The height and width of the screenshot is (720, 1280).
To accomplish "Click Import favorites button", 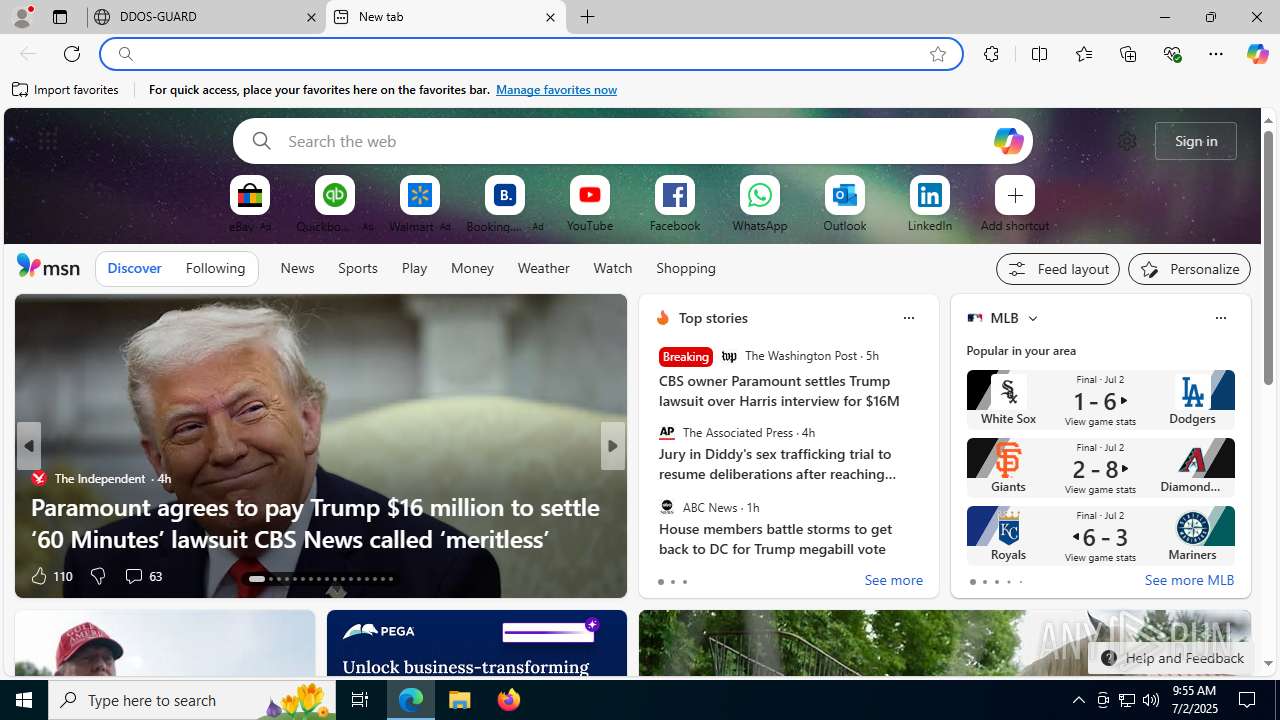I will [66, 90].
